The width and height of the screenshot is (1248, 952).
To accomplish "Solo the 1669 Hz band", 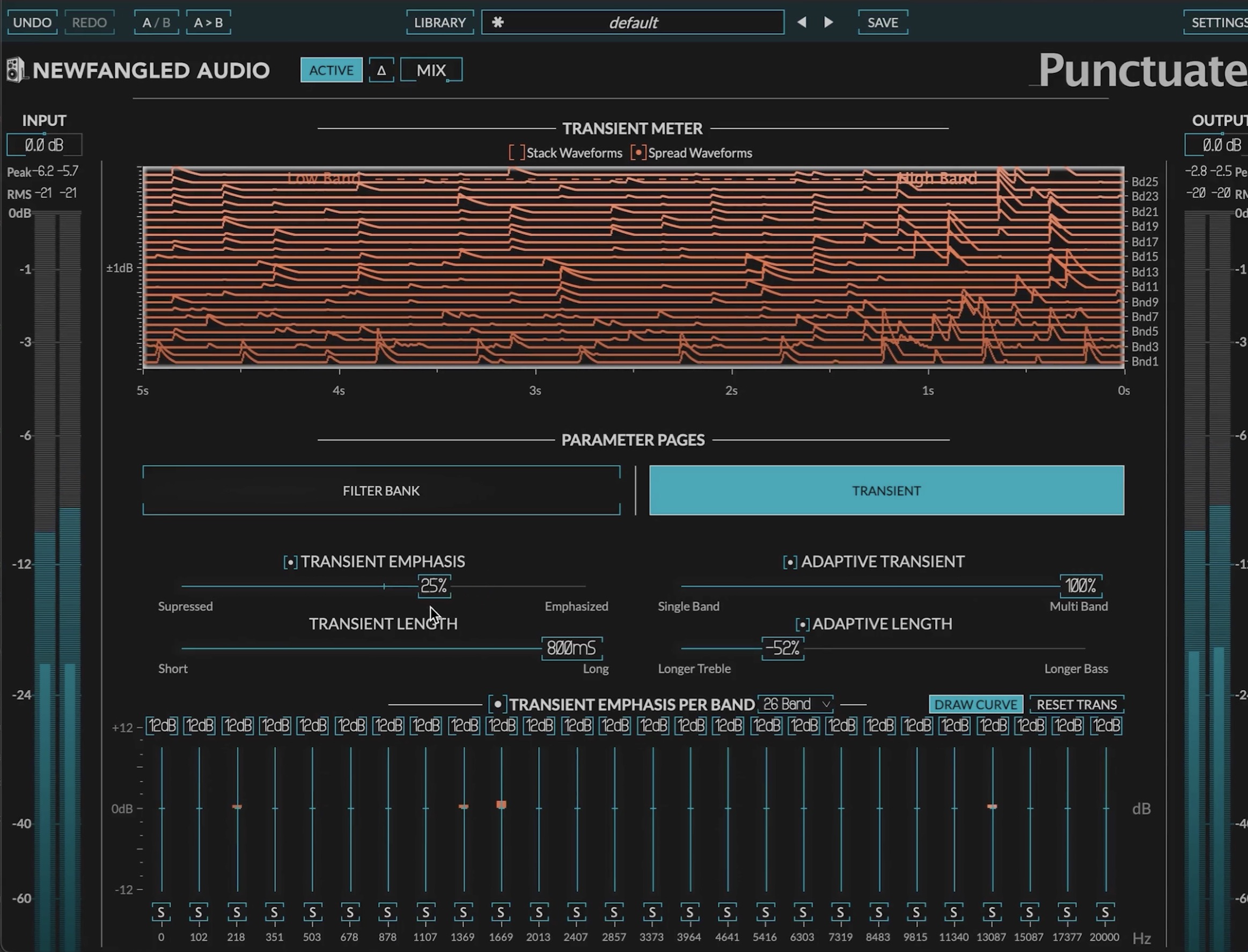I will tap(501, 912).
